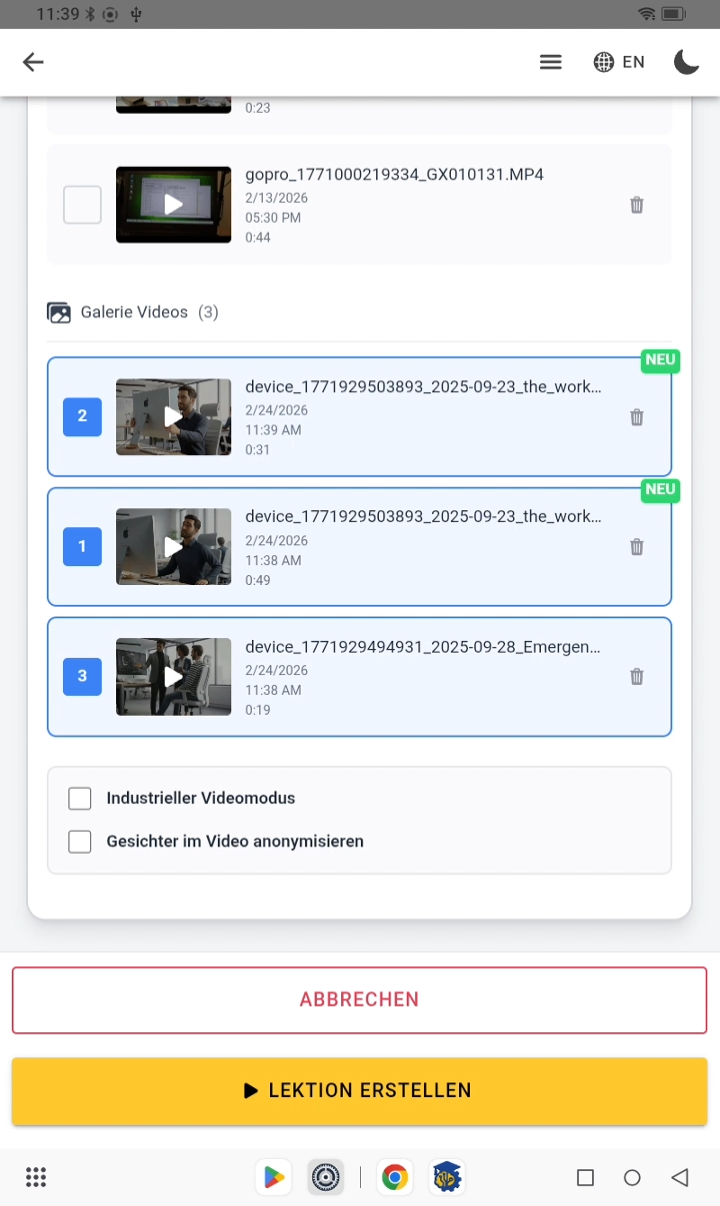
Task: Switch language via EN globe icon
Action: (x=619, y=62)
